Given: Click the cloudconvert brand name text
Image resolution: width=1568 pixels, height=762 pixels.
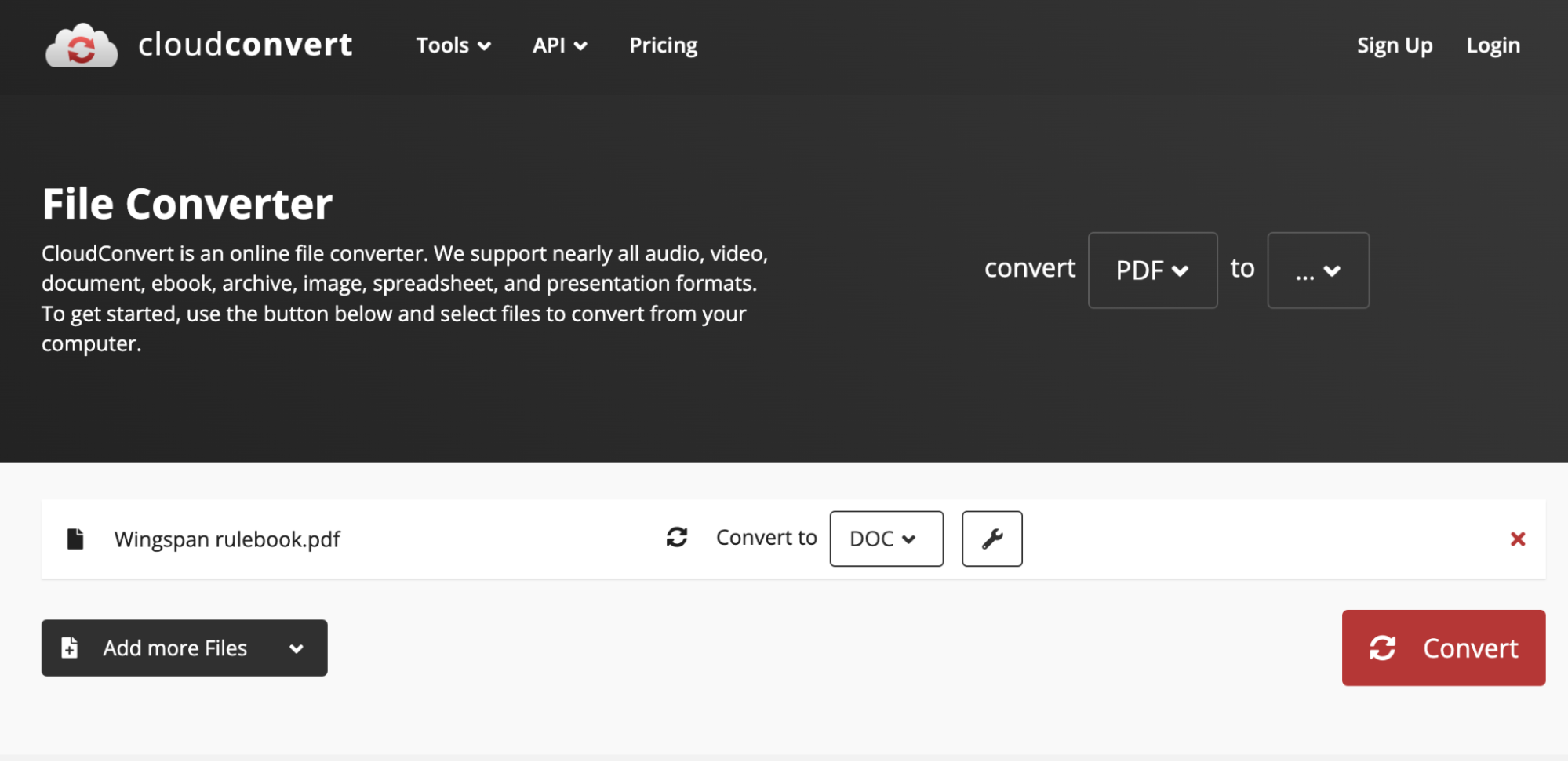Looking at the screenshot, I should pos(245,45).
